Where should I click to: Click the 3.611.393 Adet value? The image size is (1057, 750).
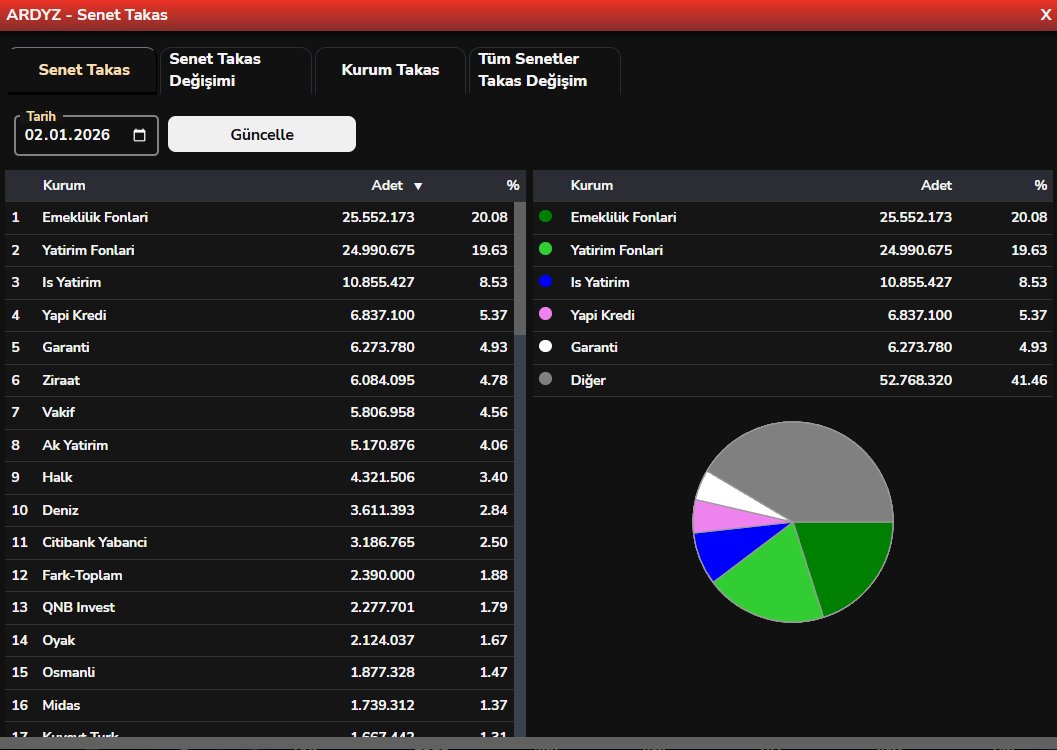point(382,510)
